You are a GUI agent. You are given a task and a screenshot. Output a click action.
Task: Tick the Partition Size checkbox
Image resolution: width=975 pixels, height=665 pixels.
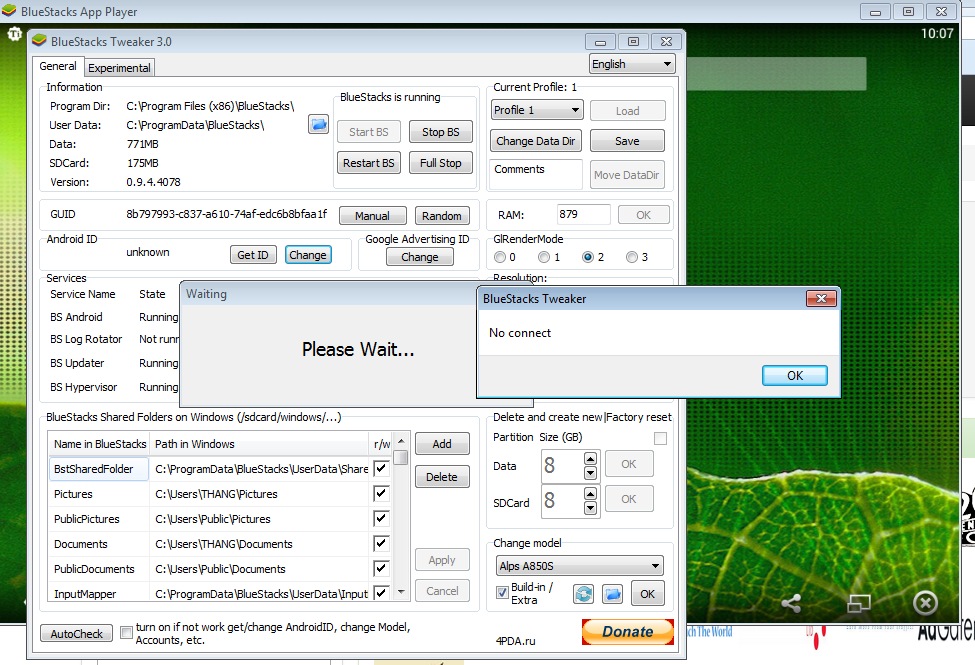(x=660, y=439)
